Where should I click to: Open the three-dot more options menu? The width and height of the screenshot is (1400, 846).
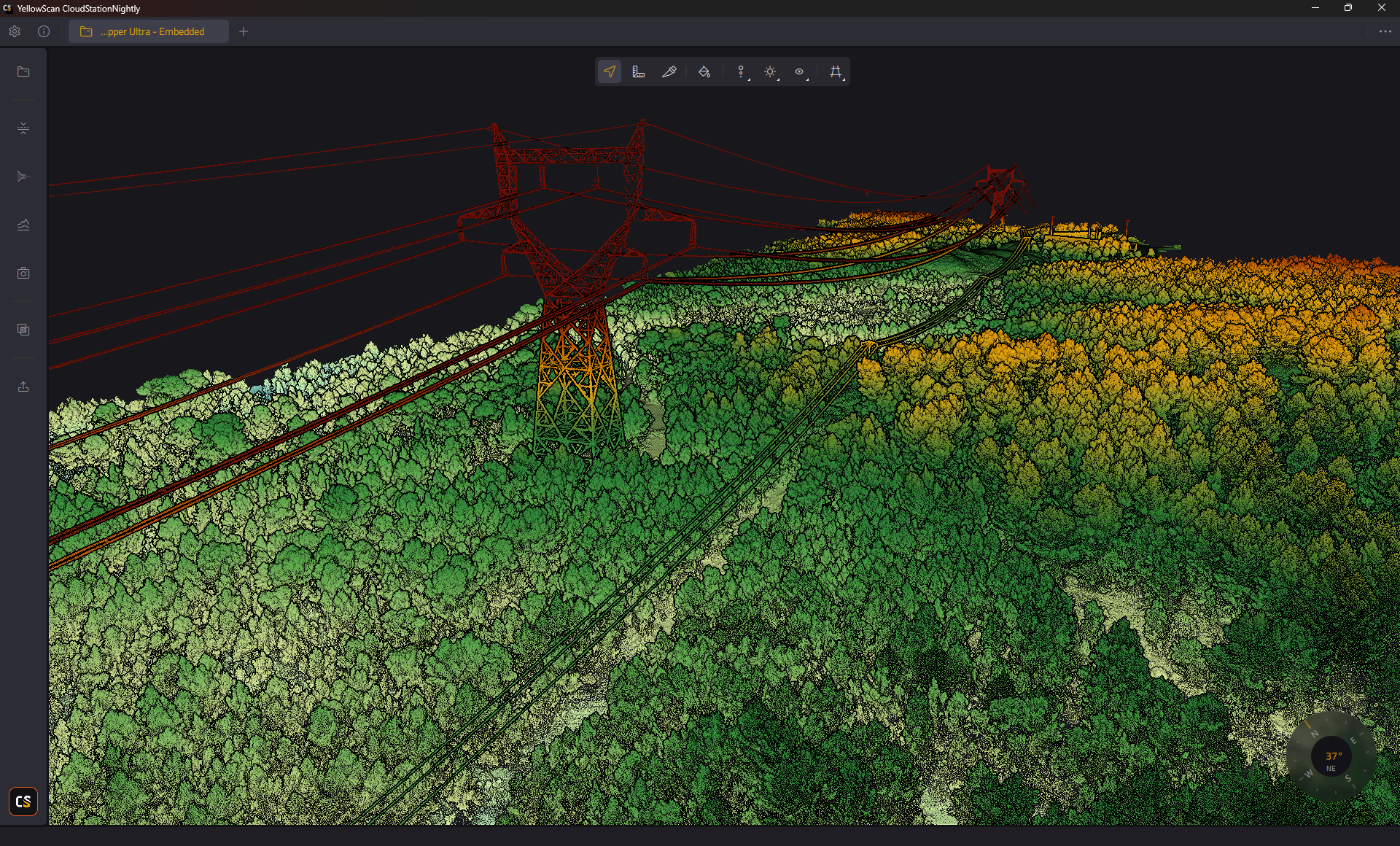[1385, 31]
